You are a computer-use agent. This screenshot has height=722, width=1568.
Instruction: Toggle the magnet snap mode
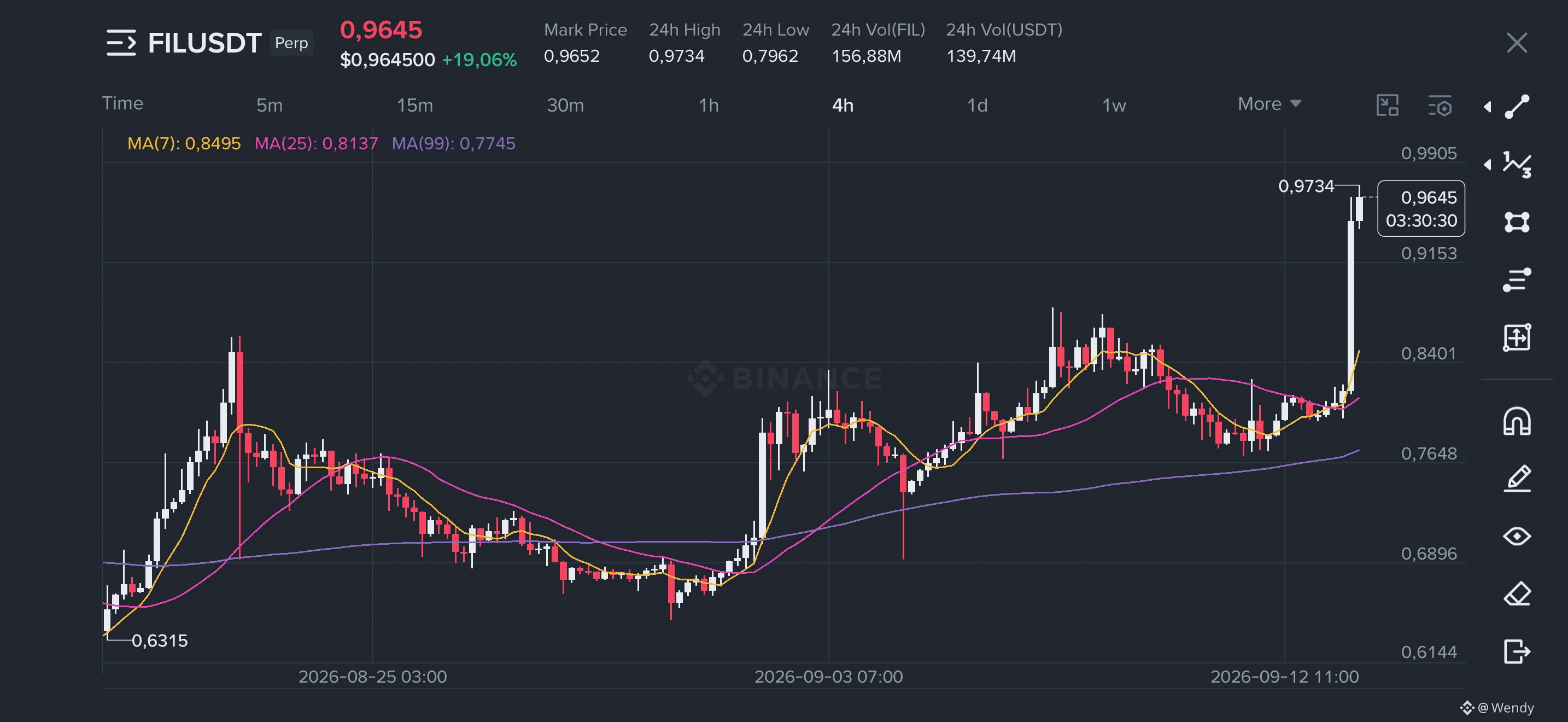click(1517, 421)
